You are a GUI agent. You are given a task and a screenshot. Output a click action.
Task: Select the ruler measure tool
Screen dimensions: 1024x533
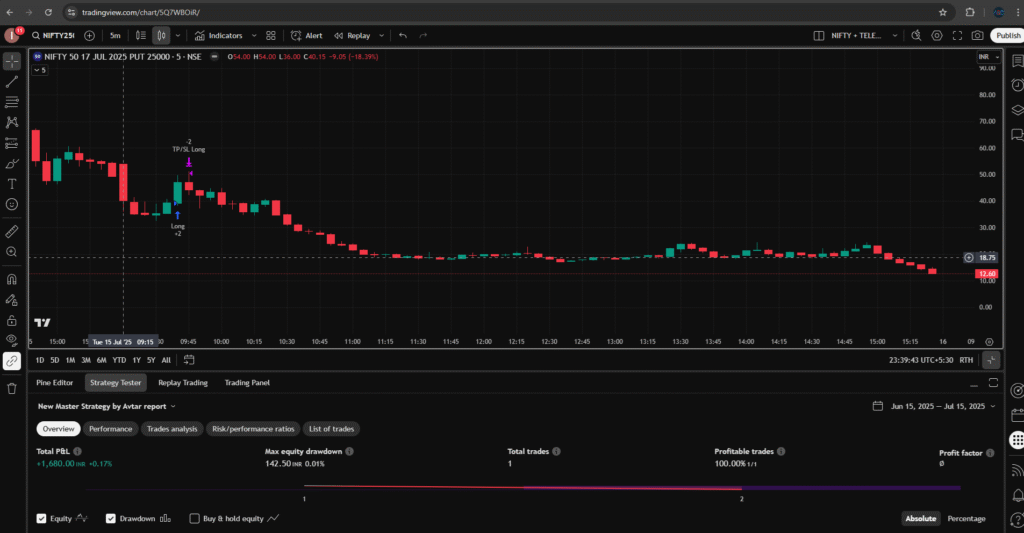tap(12, 231)
